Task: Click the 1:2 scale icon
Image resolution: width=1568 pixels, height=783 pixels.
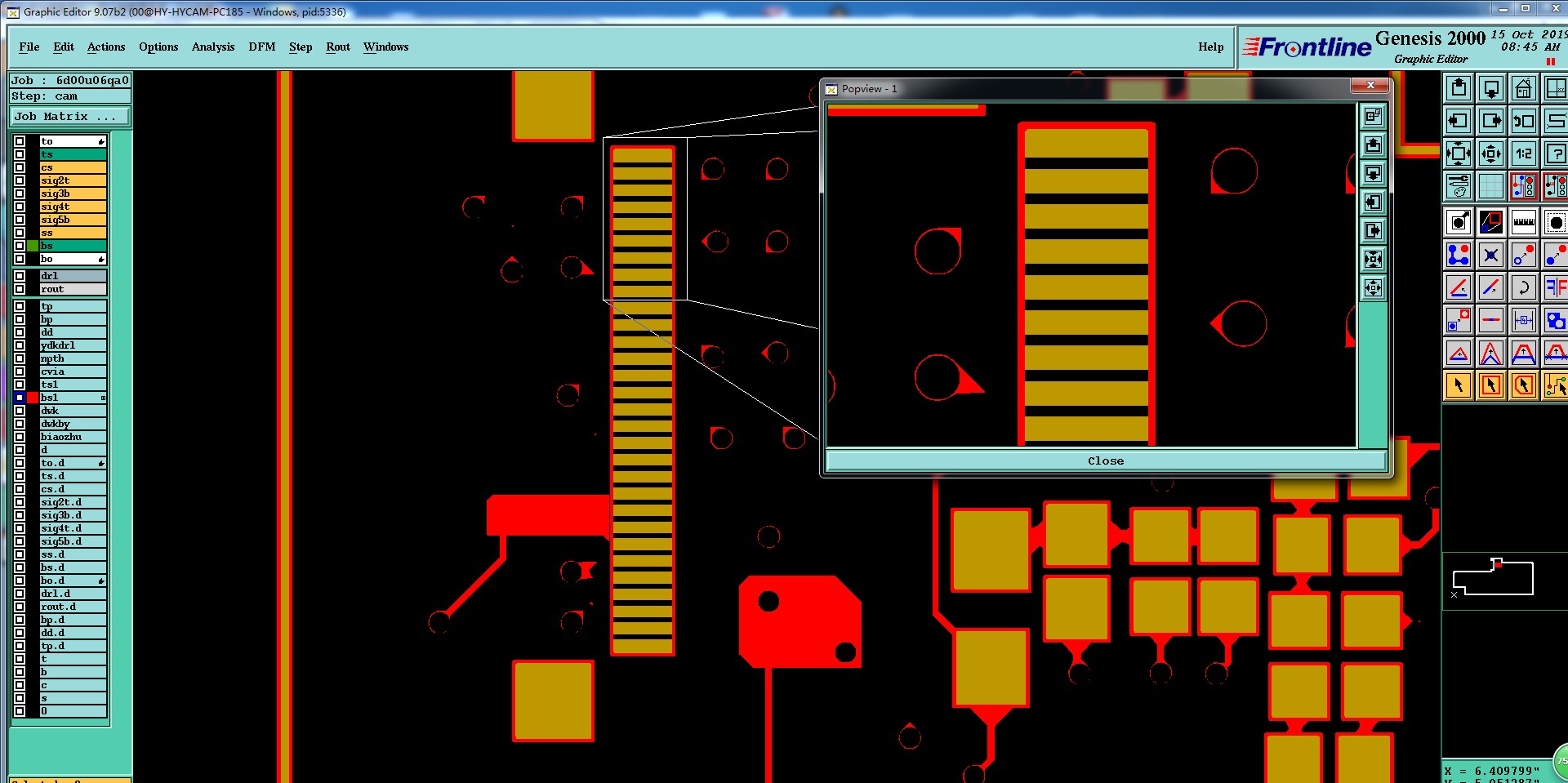Action: point(1524,153)
